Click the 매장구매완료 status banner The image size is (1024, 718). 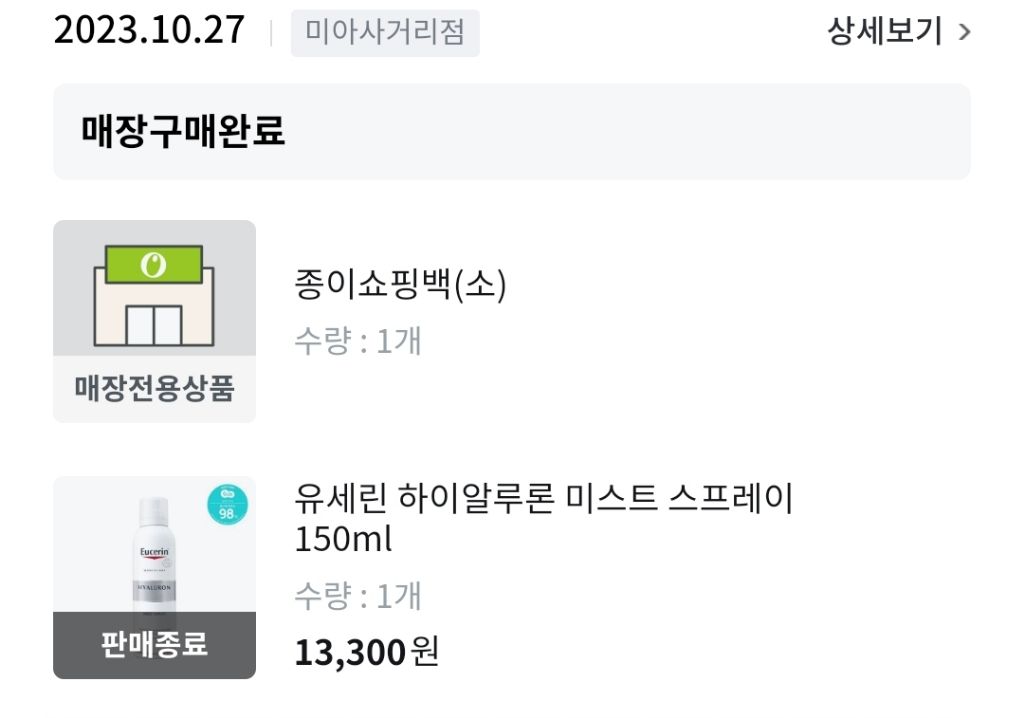tap(511, 131)
